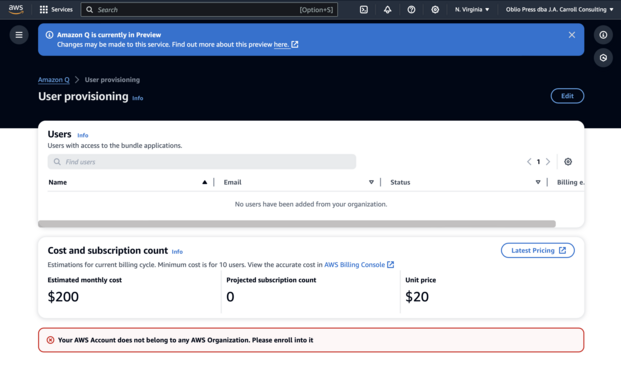Click 'No users have been added' message
Image resolution: width=621 pixels, height=371 pixels.
tap(311, 204)
